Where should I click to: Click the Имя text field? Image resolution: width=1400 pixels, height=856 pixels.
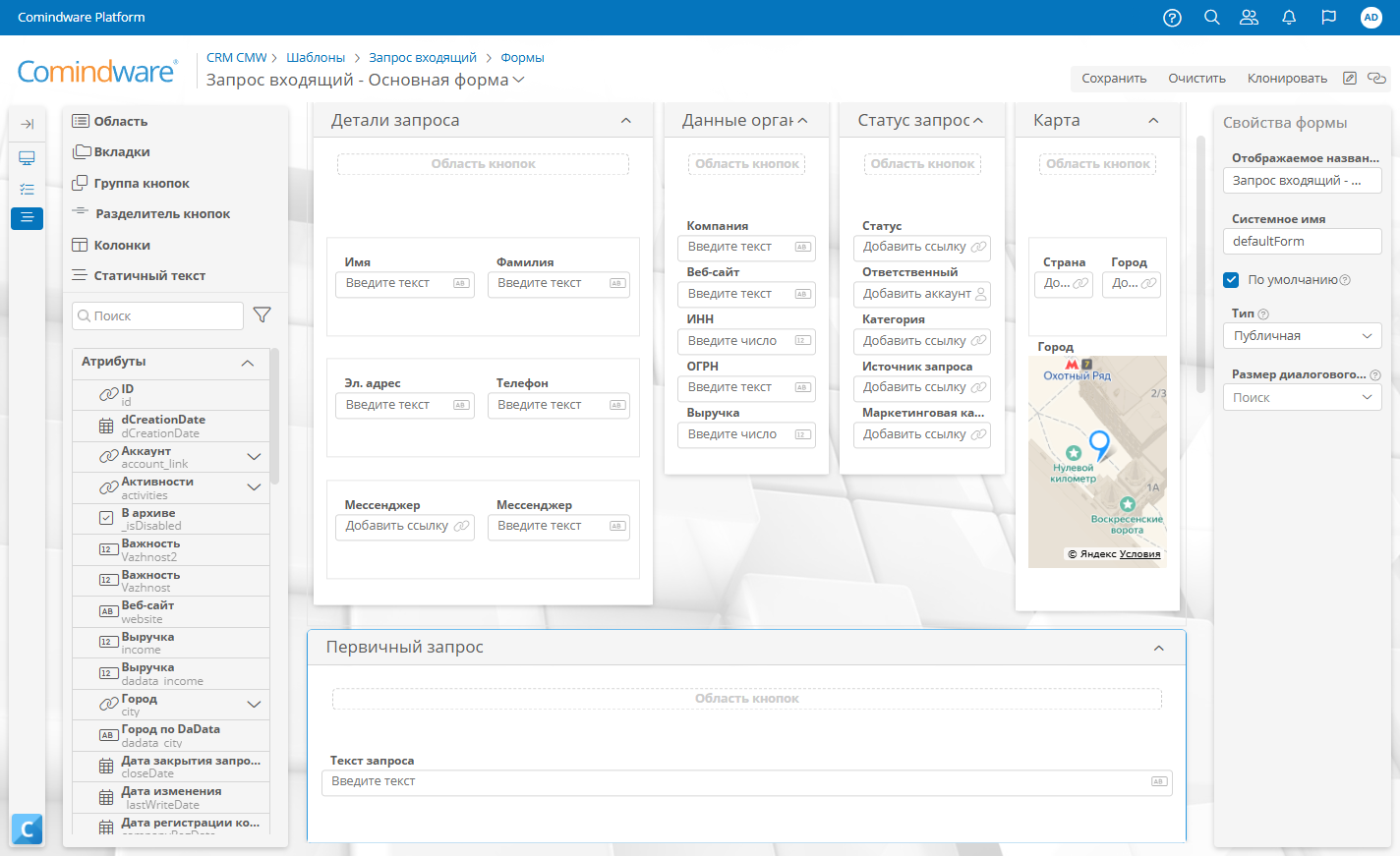407,284
